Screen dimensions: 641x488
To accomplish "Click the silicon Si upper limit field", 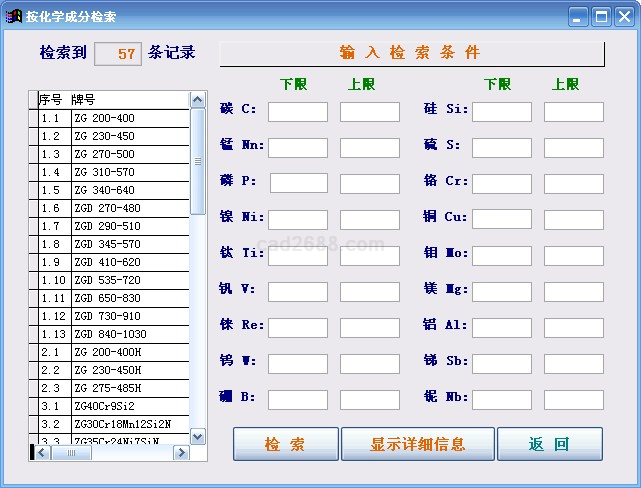I will point(573,112).
